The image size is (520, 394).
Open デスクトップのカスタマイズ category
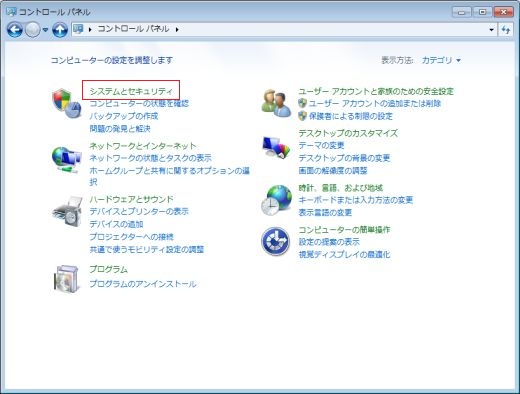coord(348,133)
